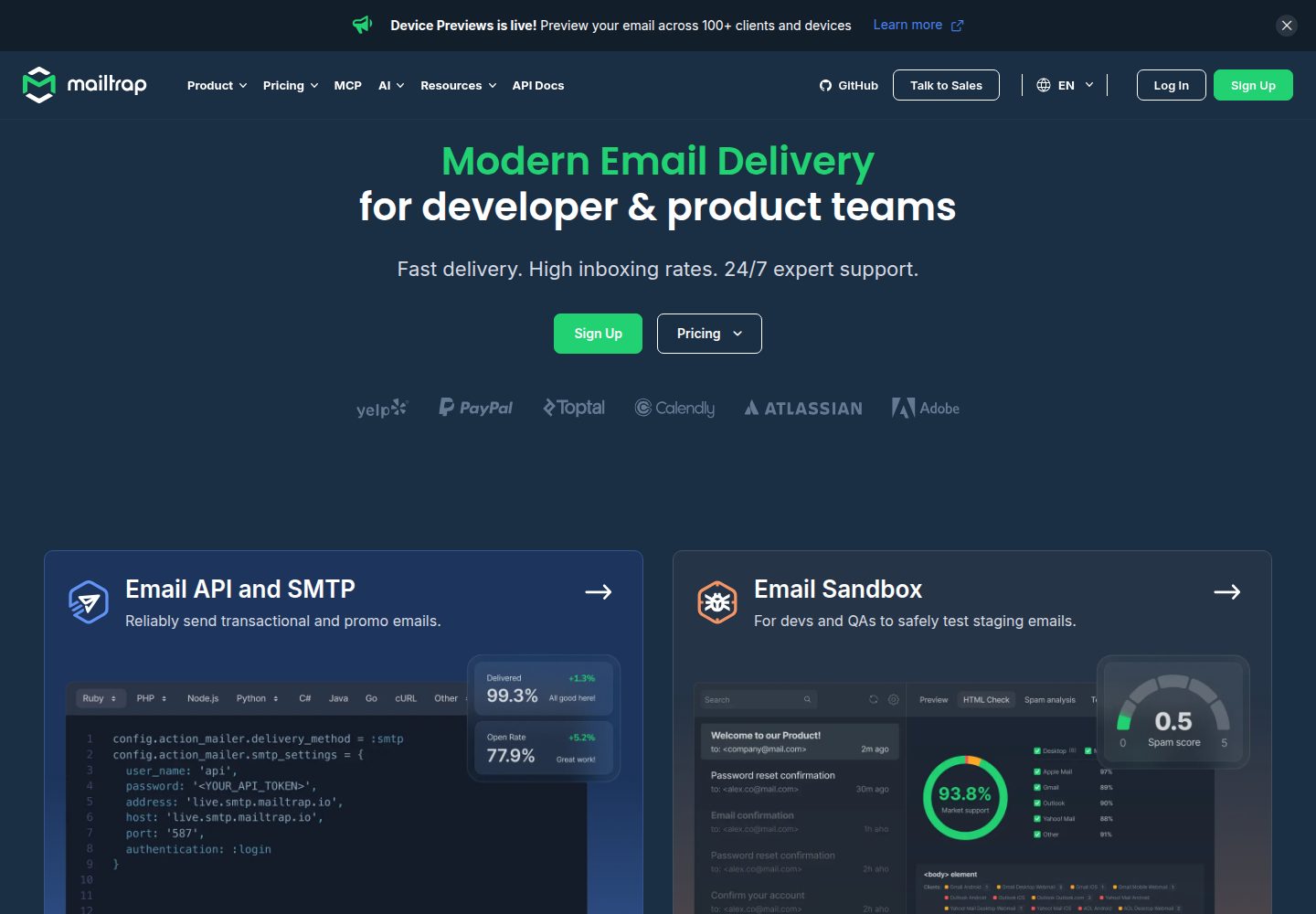This screenshot has height=914, width=1316.
Task: Open the hero Pricing dropdown
Action: (709, 334)
